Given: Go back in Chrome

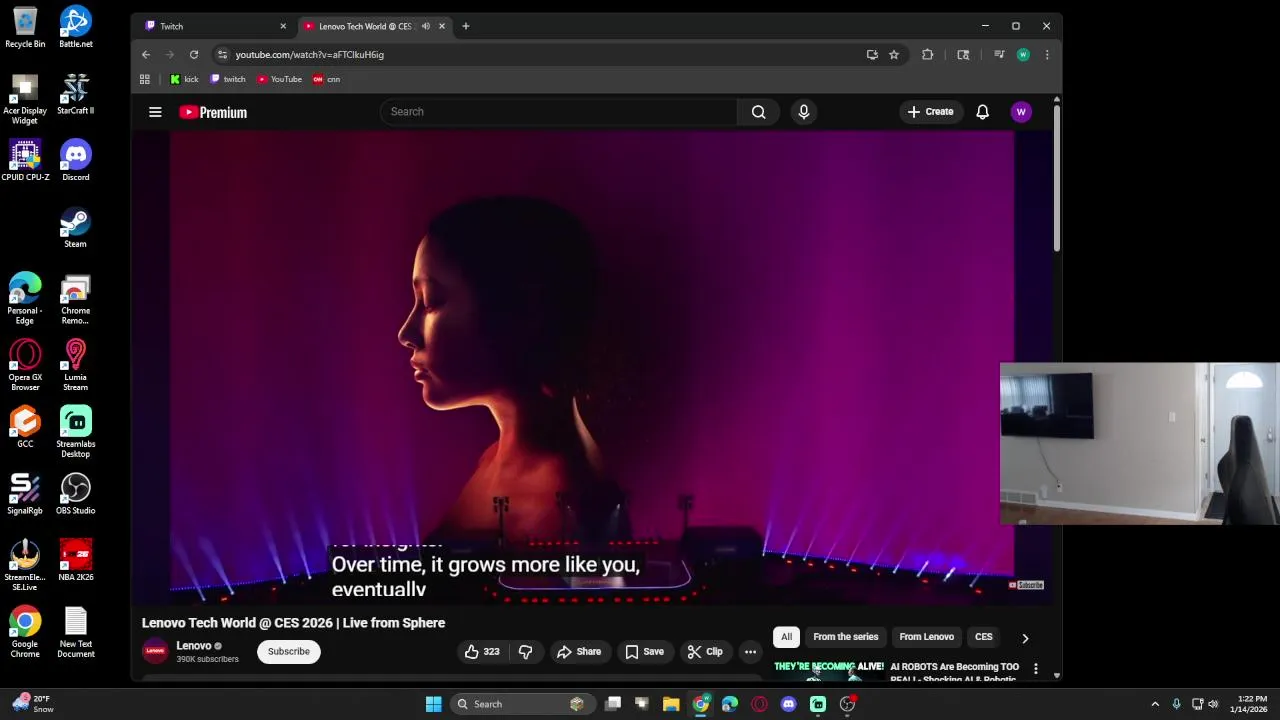Looking at the screenshot, I should coord(146,55).
